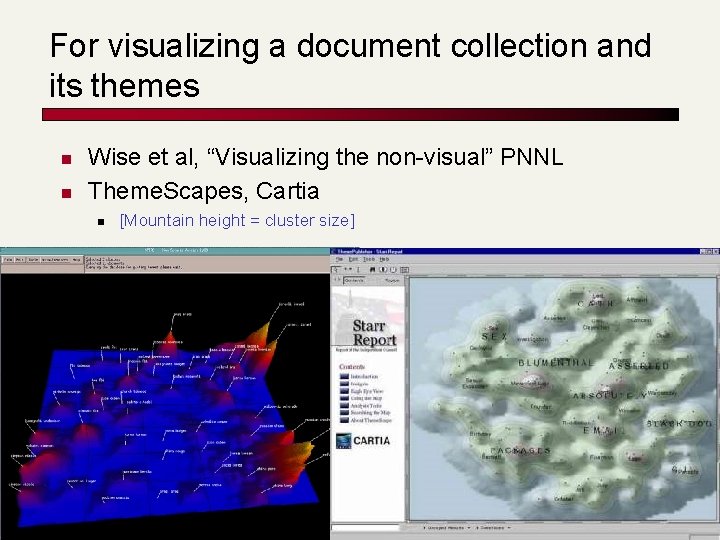Viewport: 720px width, 540px height.
Task: Click the black flag icon in ThemePublisher toolbar
Action: 372,270
